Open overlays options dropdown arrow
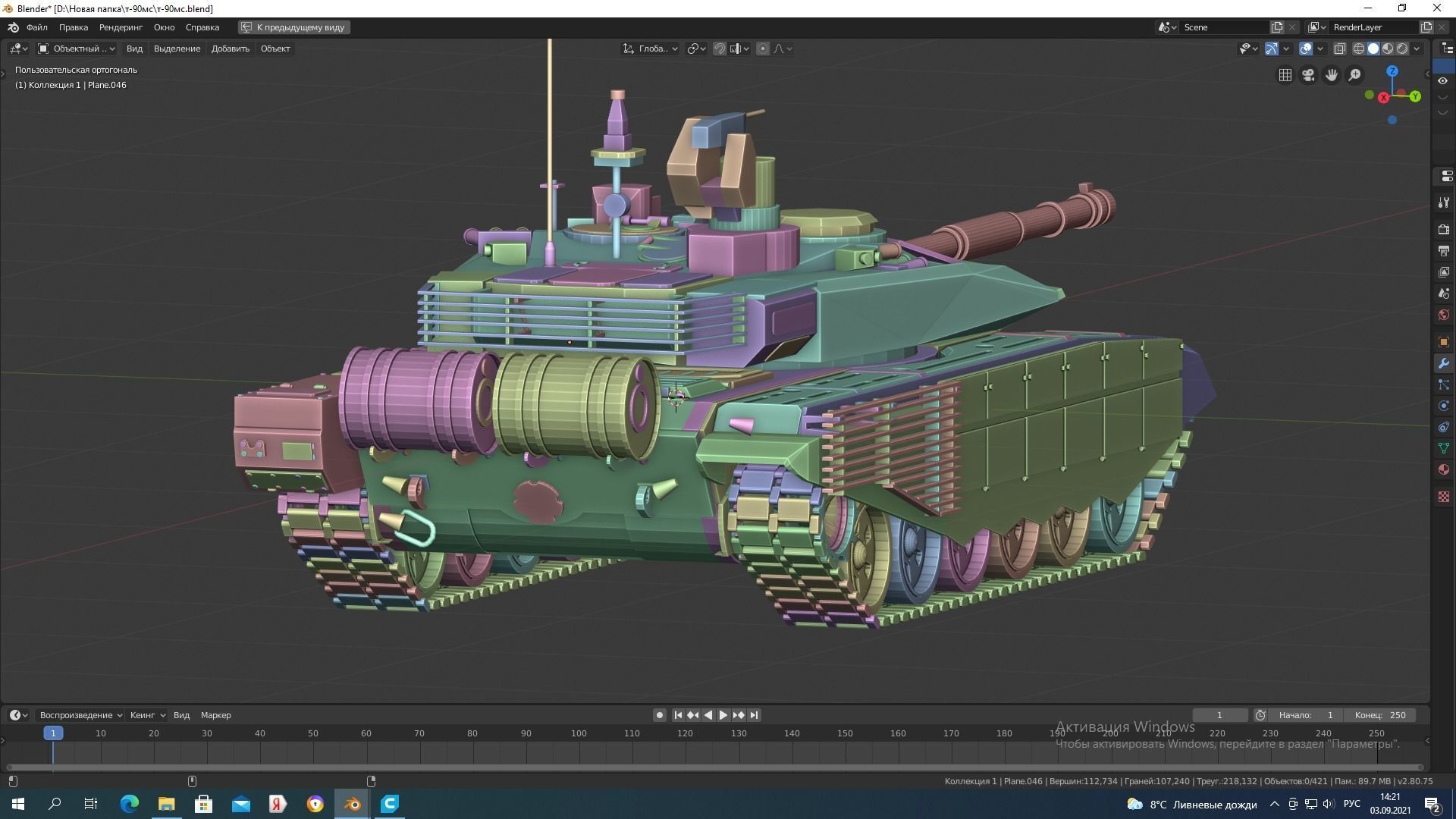Image resolution: width=1456 pixels, height=819 pixels. [x=1320, y=49]
